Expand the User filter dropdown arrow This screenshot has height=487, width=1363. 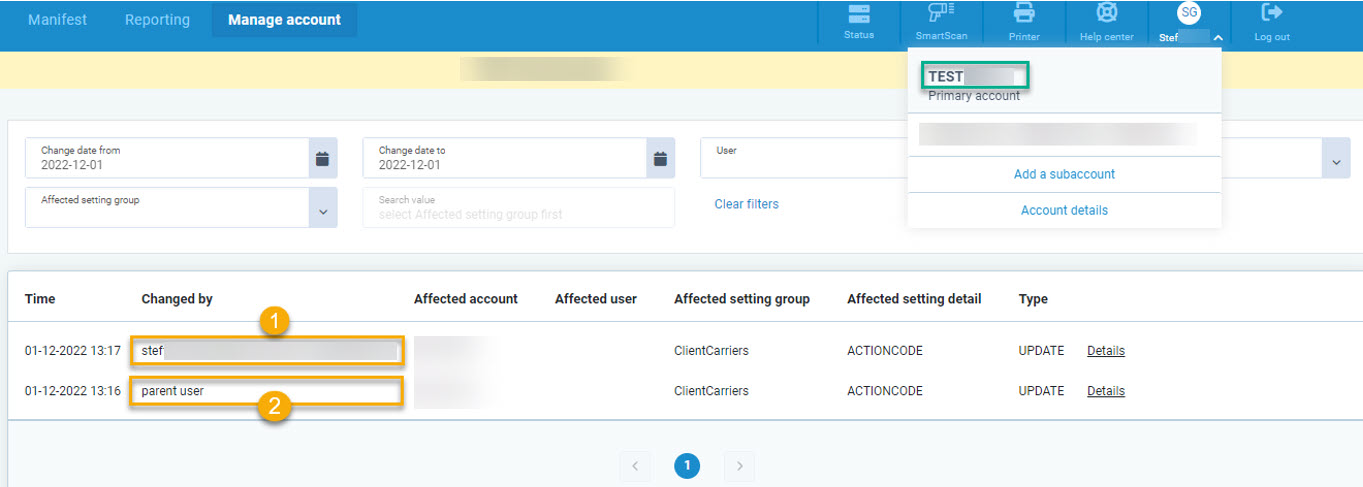pos(1335,160)
